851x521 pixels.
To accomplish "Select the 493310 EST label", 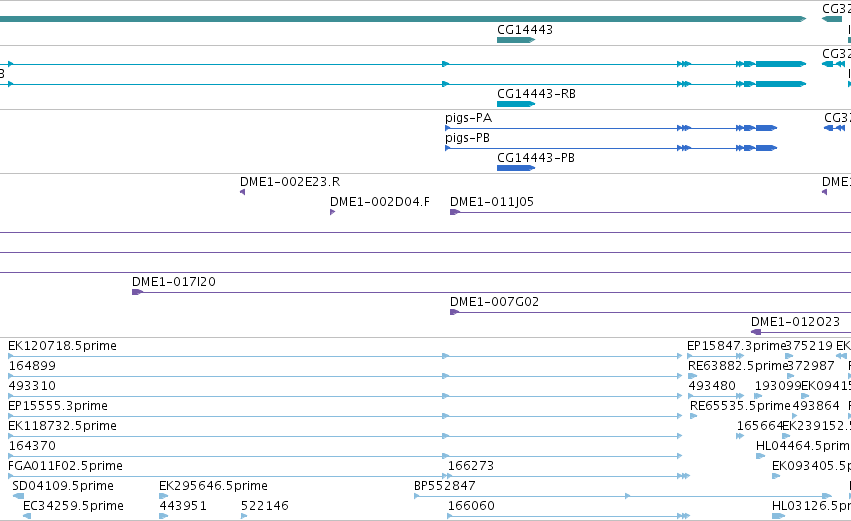I will click(32, 386).
